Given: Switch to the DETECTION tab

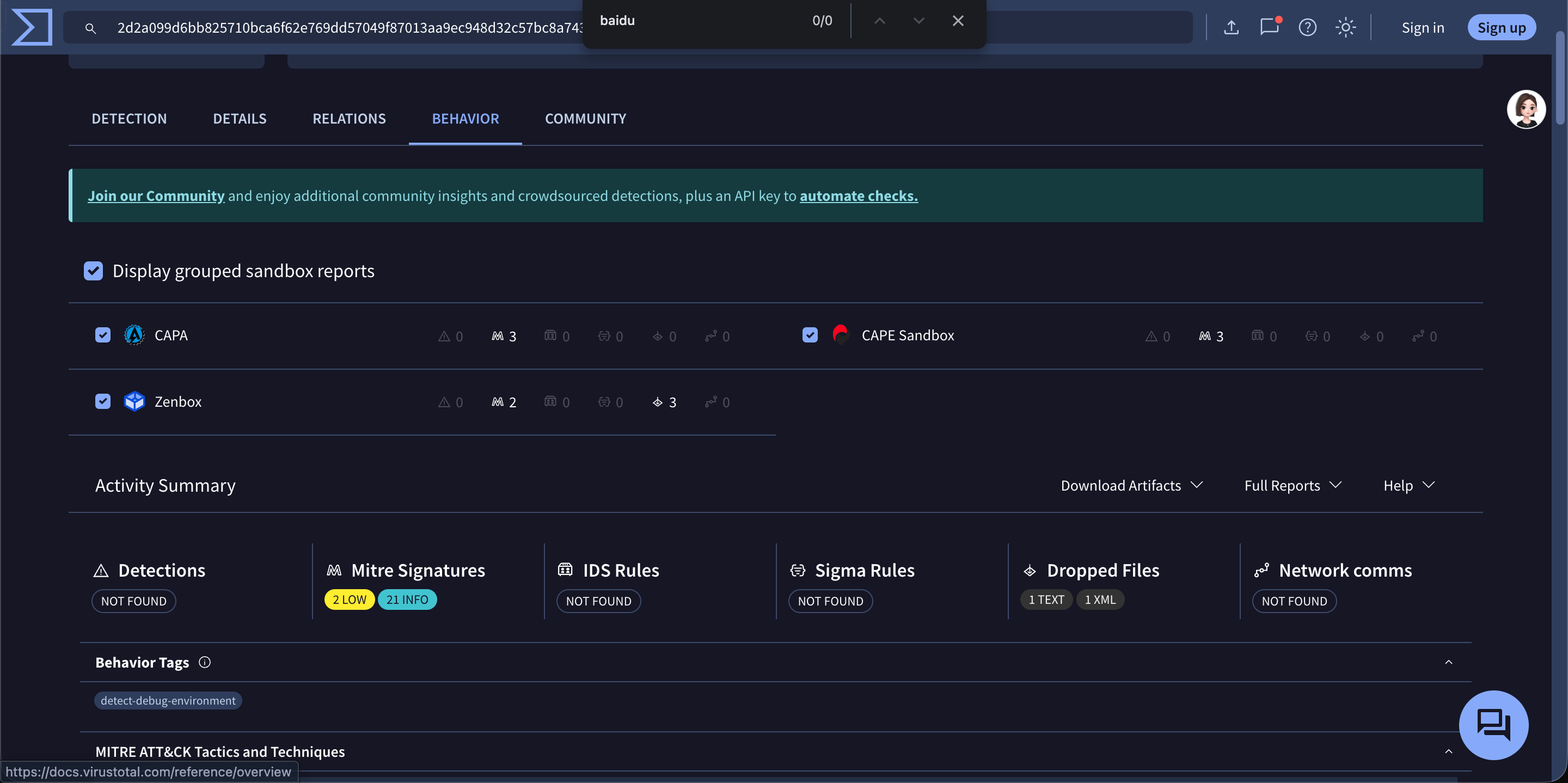Looking at the screenshot, I should point(129,119).
